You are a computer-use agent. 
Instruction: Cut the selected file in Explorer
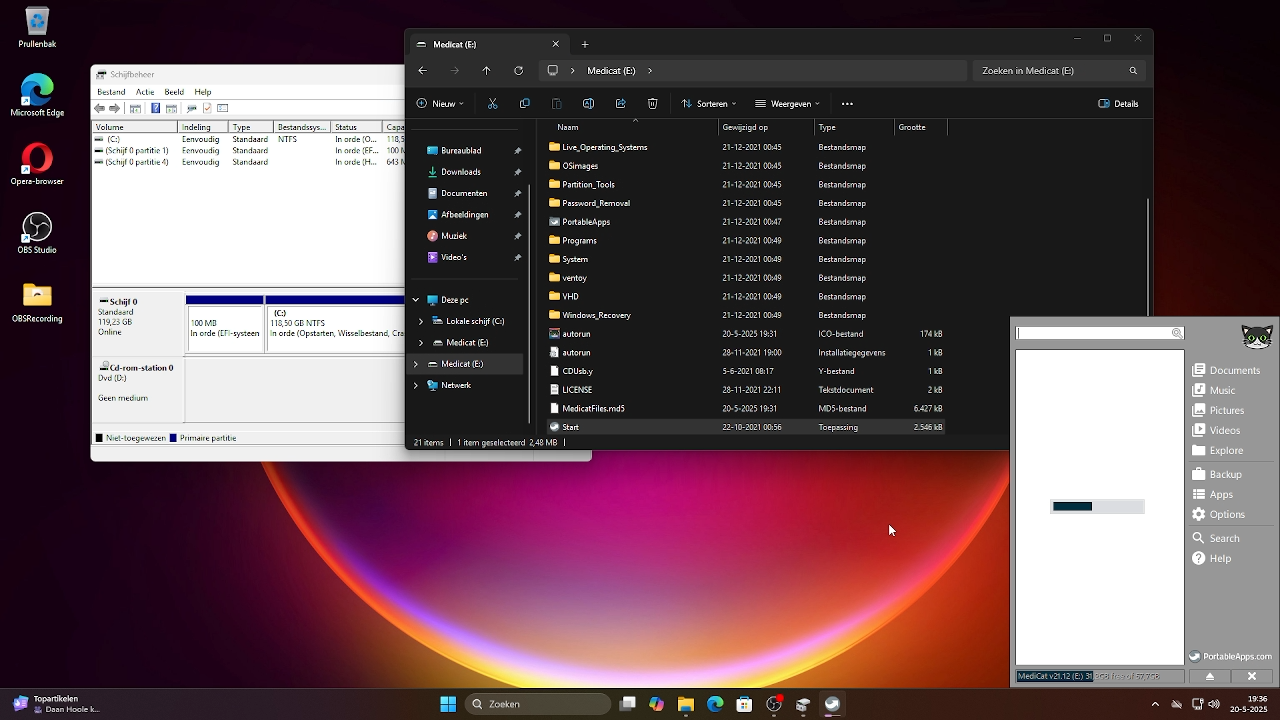coord(492,103)
